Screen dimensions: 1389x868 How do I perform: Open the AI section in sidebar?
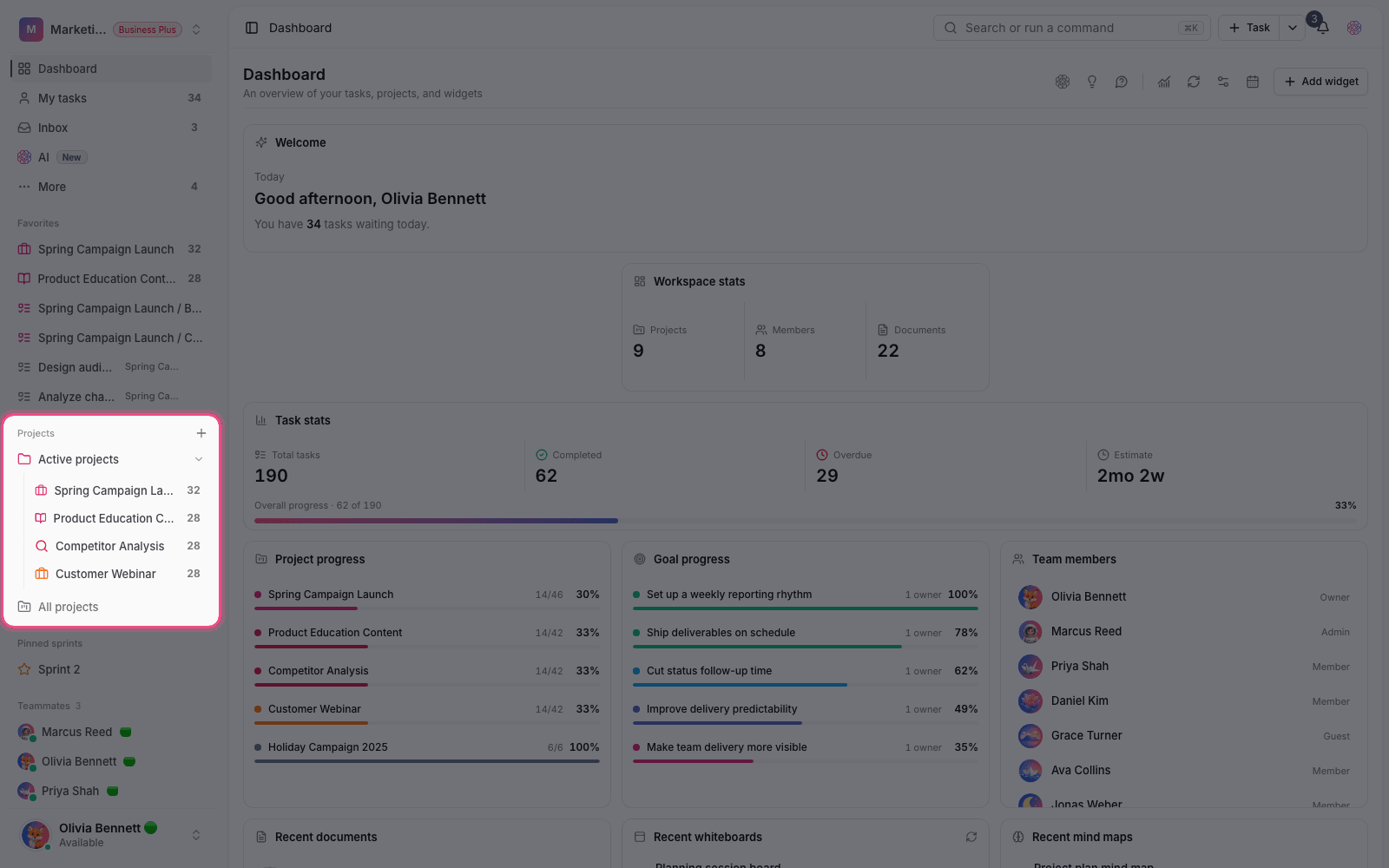[x=111, y=157]
